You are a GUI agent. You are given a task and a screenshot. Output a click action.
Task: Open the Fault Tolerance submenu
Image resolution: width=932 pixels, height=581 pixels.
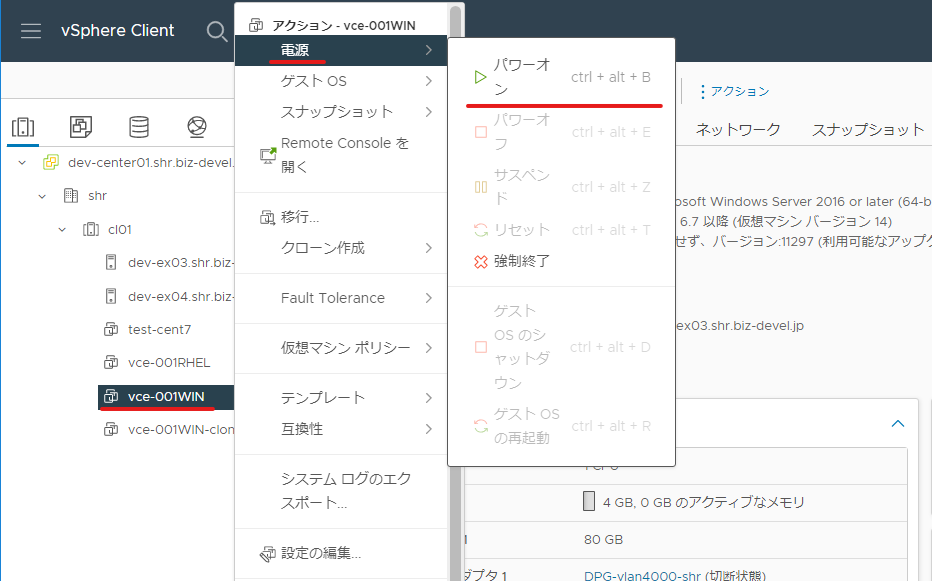[x=341, y=298]
